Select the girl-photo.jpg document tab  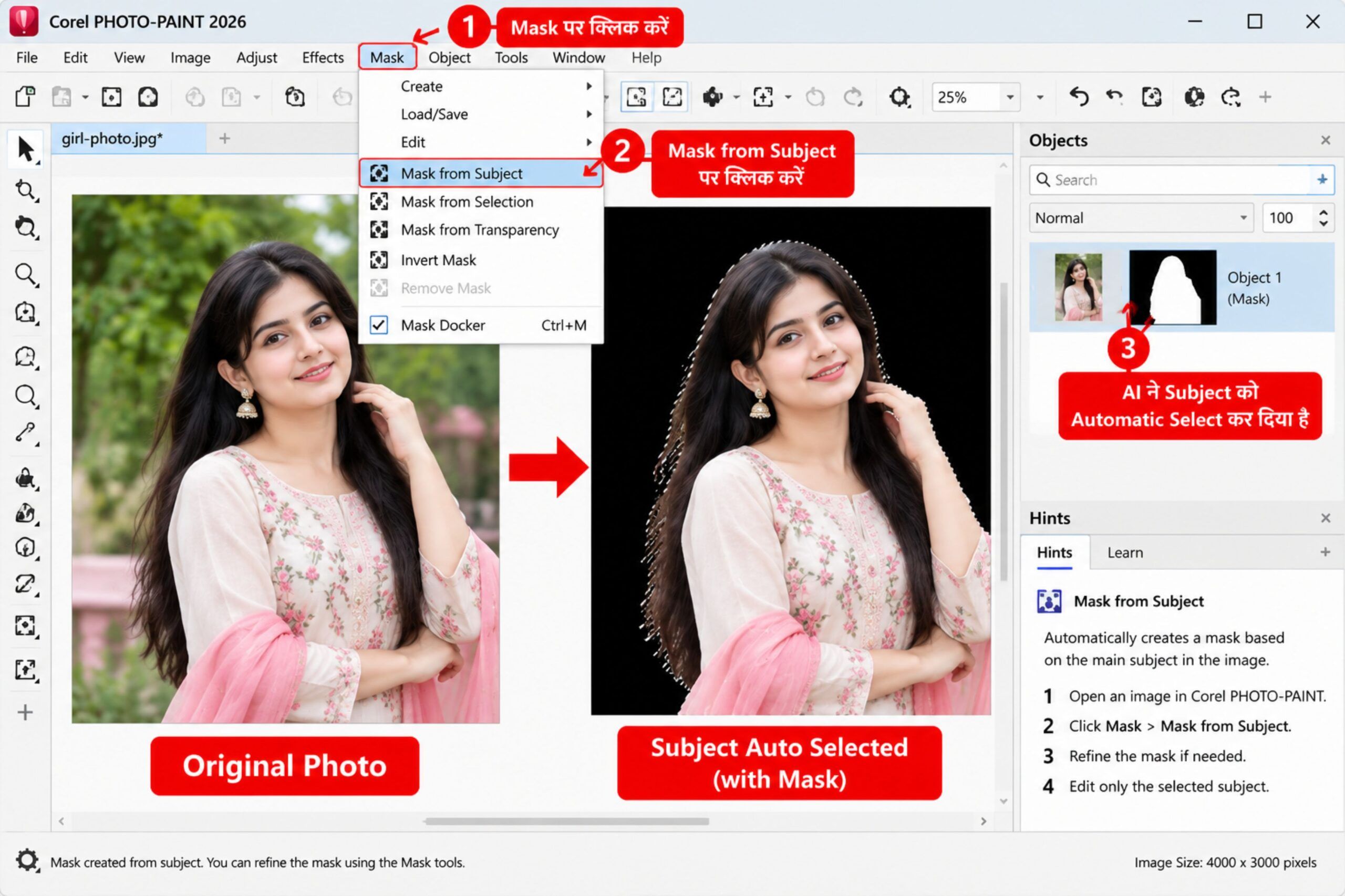pyautogui.click(x=128, y=138)
